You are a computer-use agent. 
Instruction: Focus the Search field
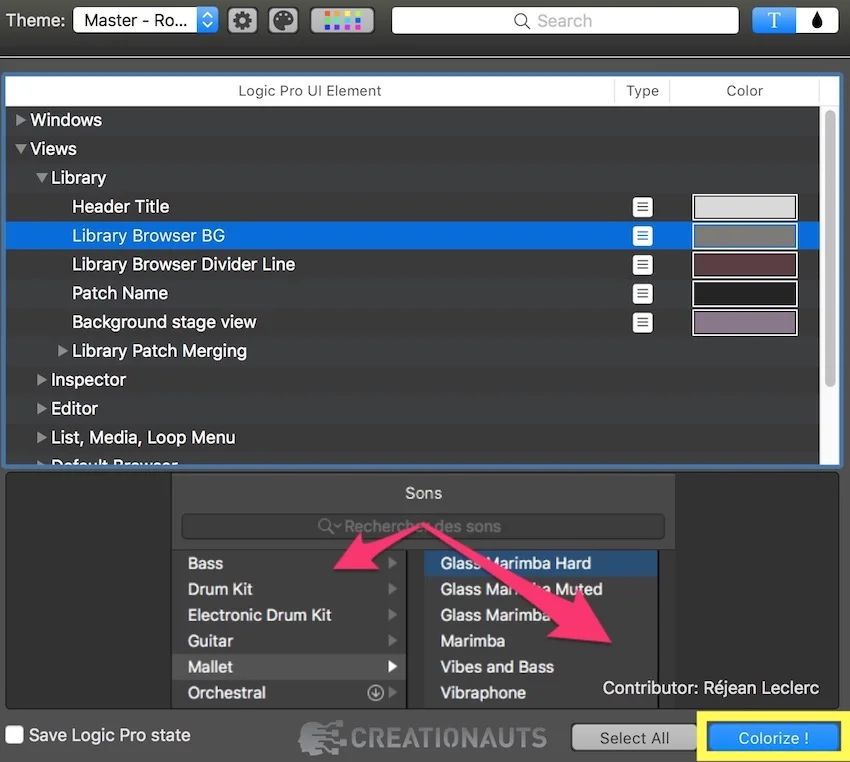(565, 21)
